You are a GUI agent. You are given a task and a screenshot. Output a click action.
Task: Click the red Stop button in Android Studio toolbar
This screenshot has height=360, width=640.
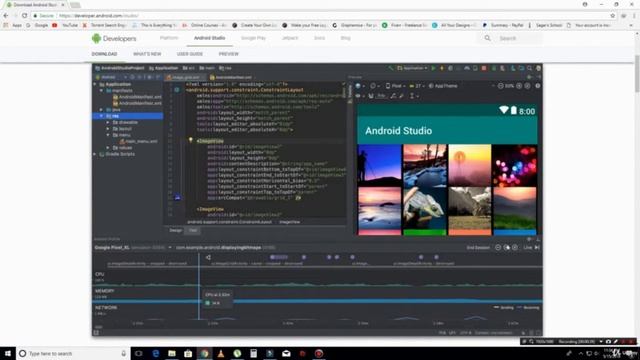484,68
